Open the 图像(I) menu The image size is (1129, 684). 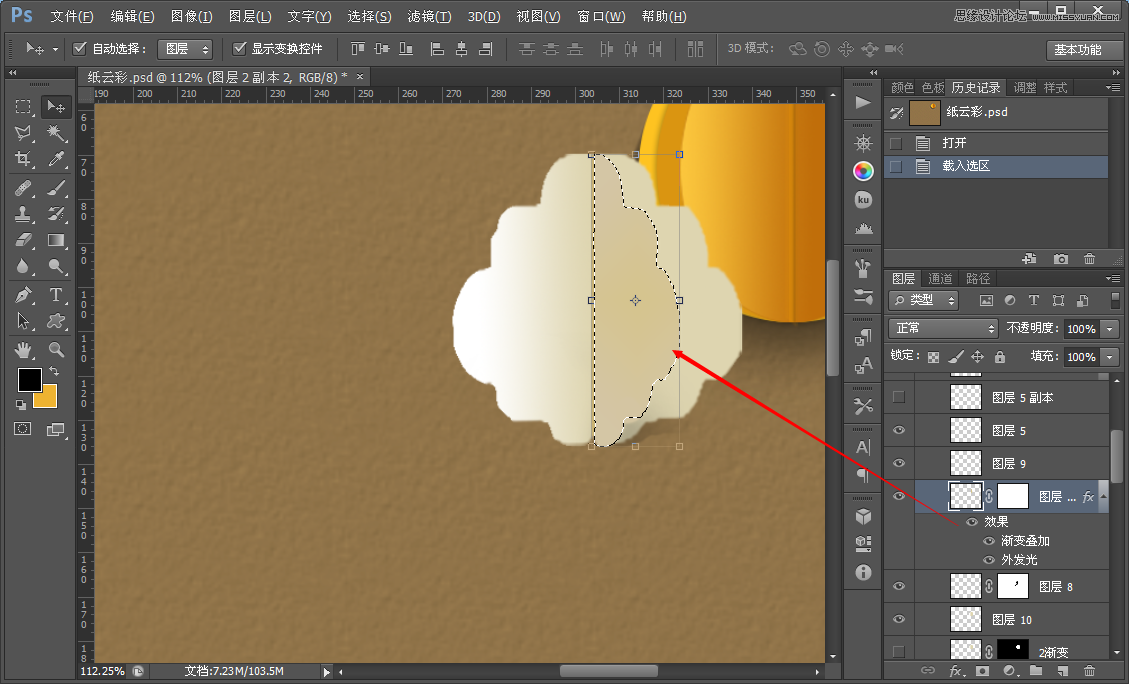[x=192, y=16]
